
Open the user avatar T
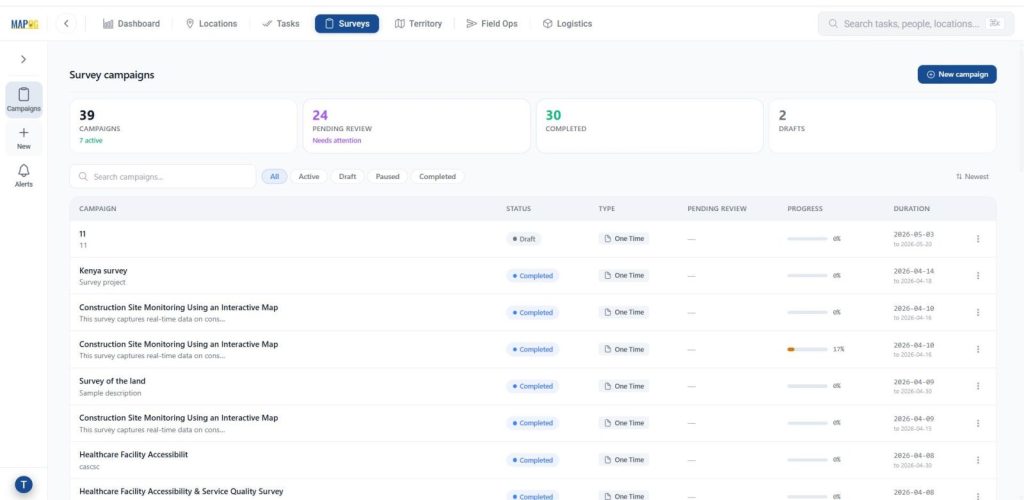tap(24, 484)
